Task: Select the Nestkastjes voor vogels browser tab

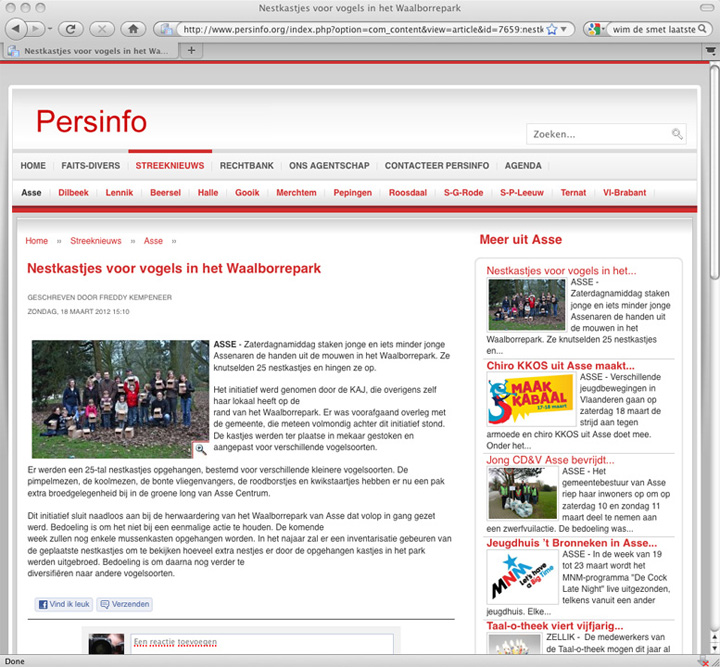Action: [90, 51]
